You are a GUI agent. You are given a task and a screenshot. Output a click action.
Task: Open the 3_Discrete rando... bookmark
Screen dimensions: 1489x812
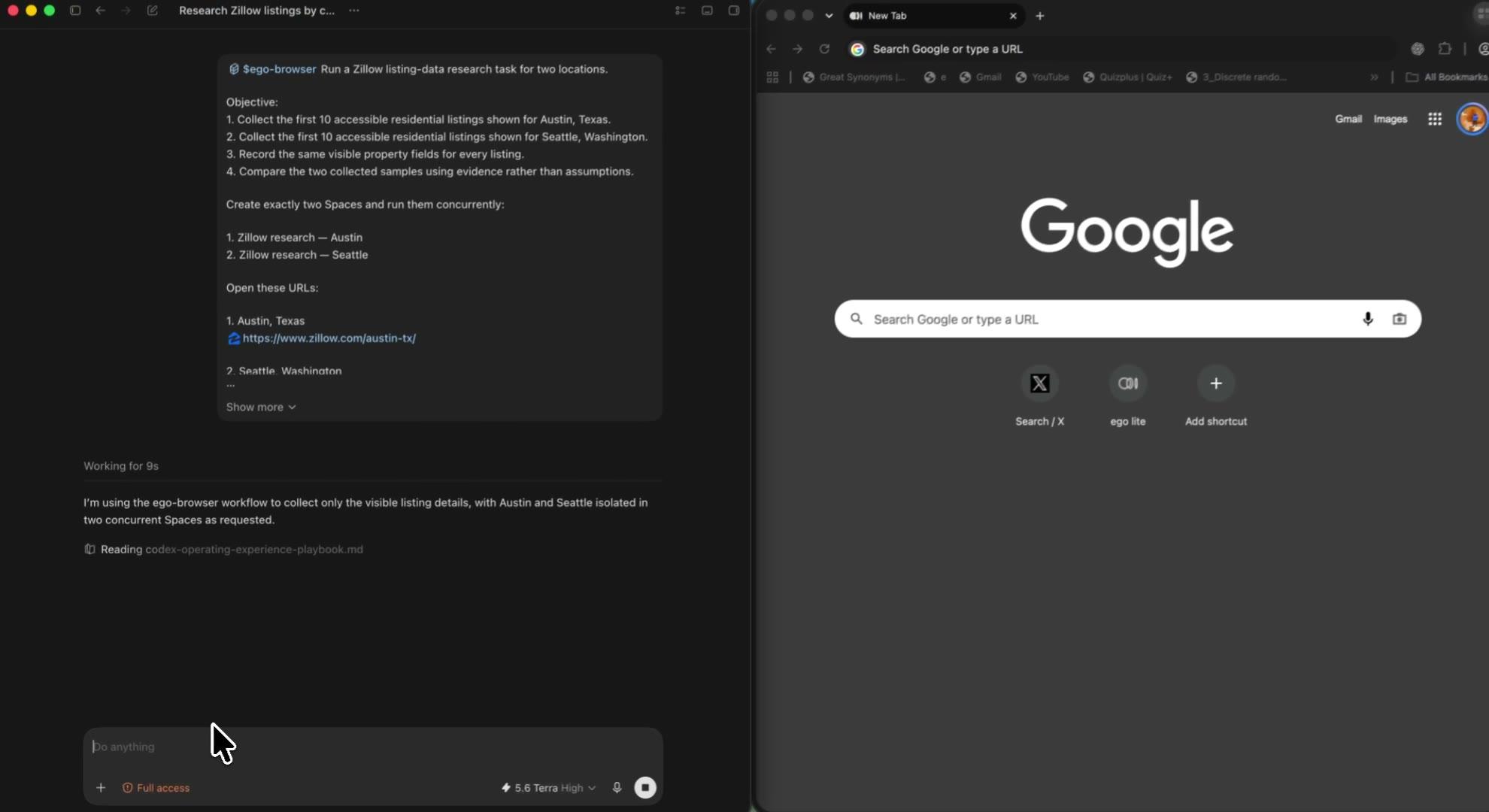(1236, 77)
